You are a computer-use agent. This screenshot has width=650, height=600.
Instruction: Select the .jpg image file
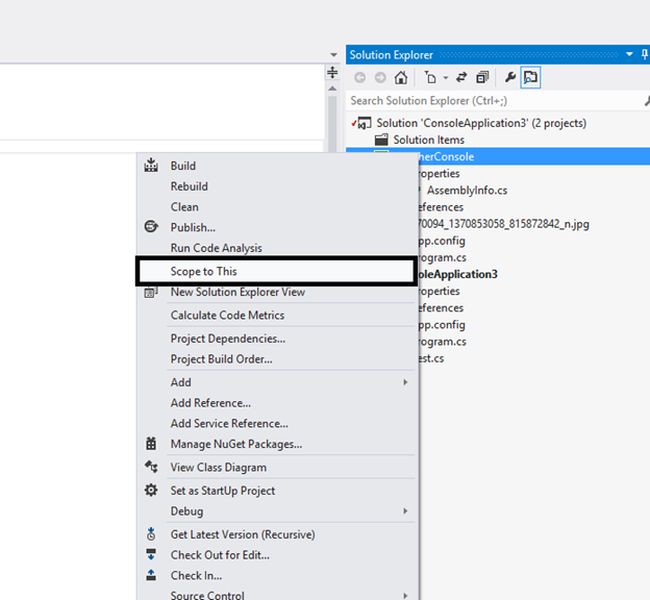click(x=503, y=224)
